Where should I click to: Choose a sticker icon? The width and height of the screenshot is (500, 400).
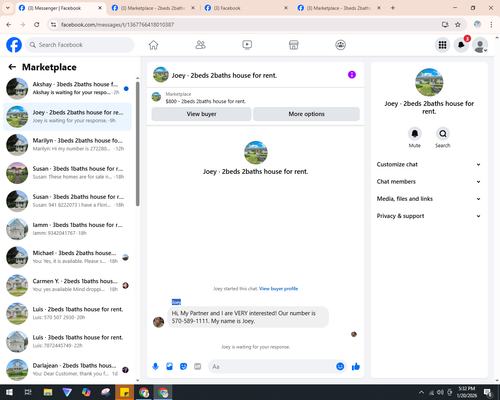pyautogui.click(x=183, y=367)
